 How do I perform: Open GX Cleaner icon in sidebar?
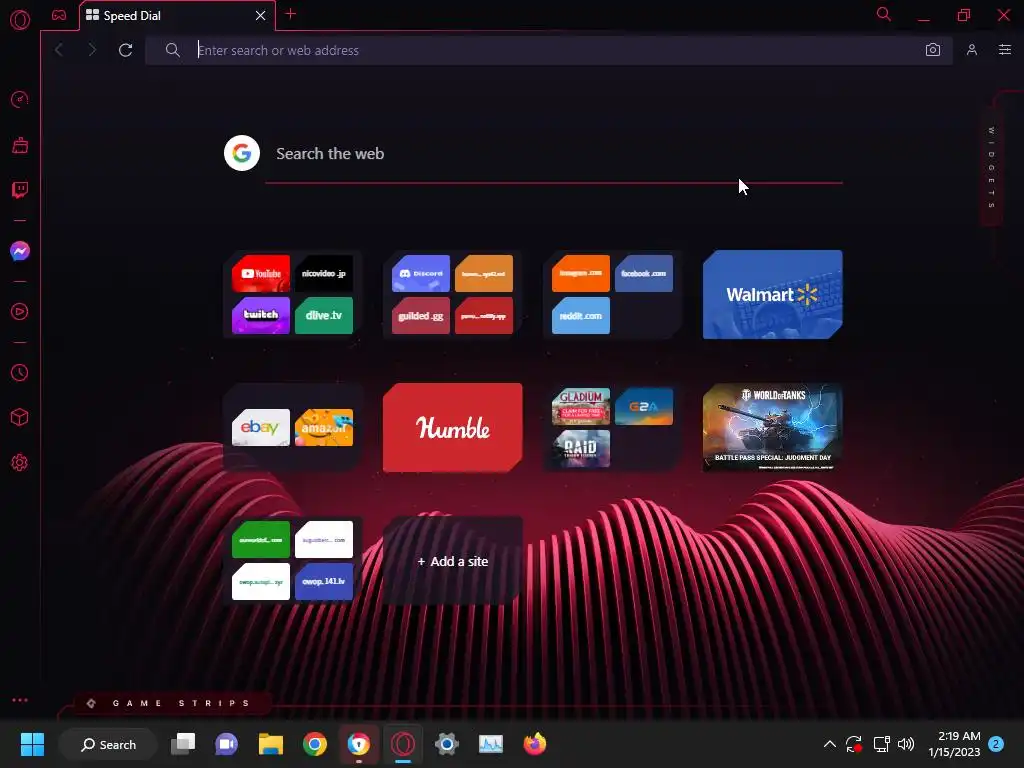point(20,145)
